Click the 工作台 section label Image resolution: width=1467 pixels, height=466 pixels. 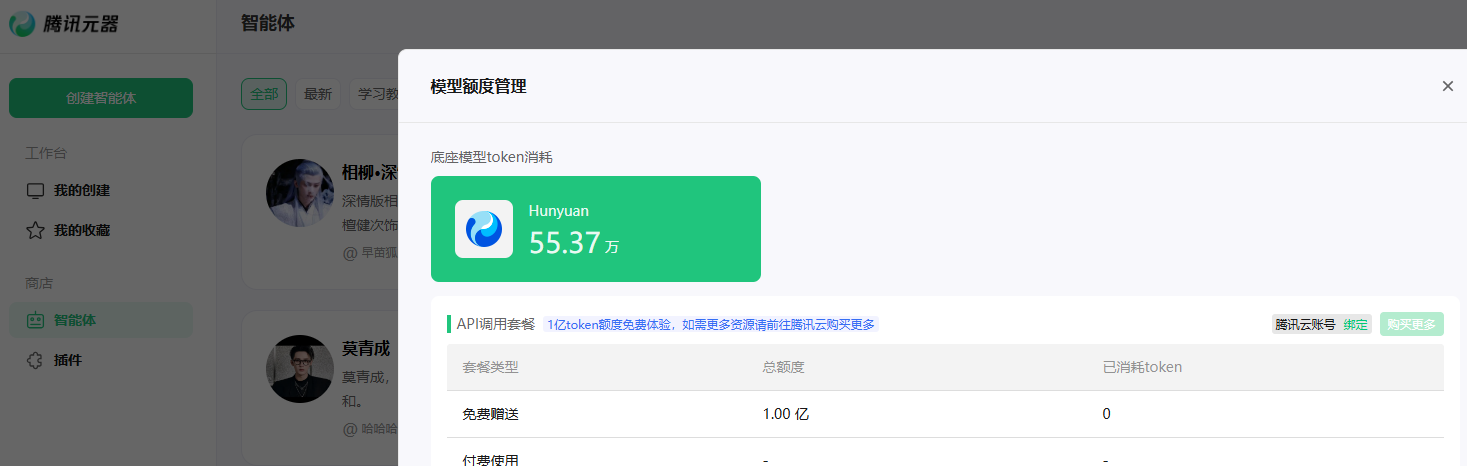tap(46, 153)
